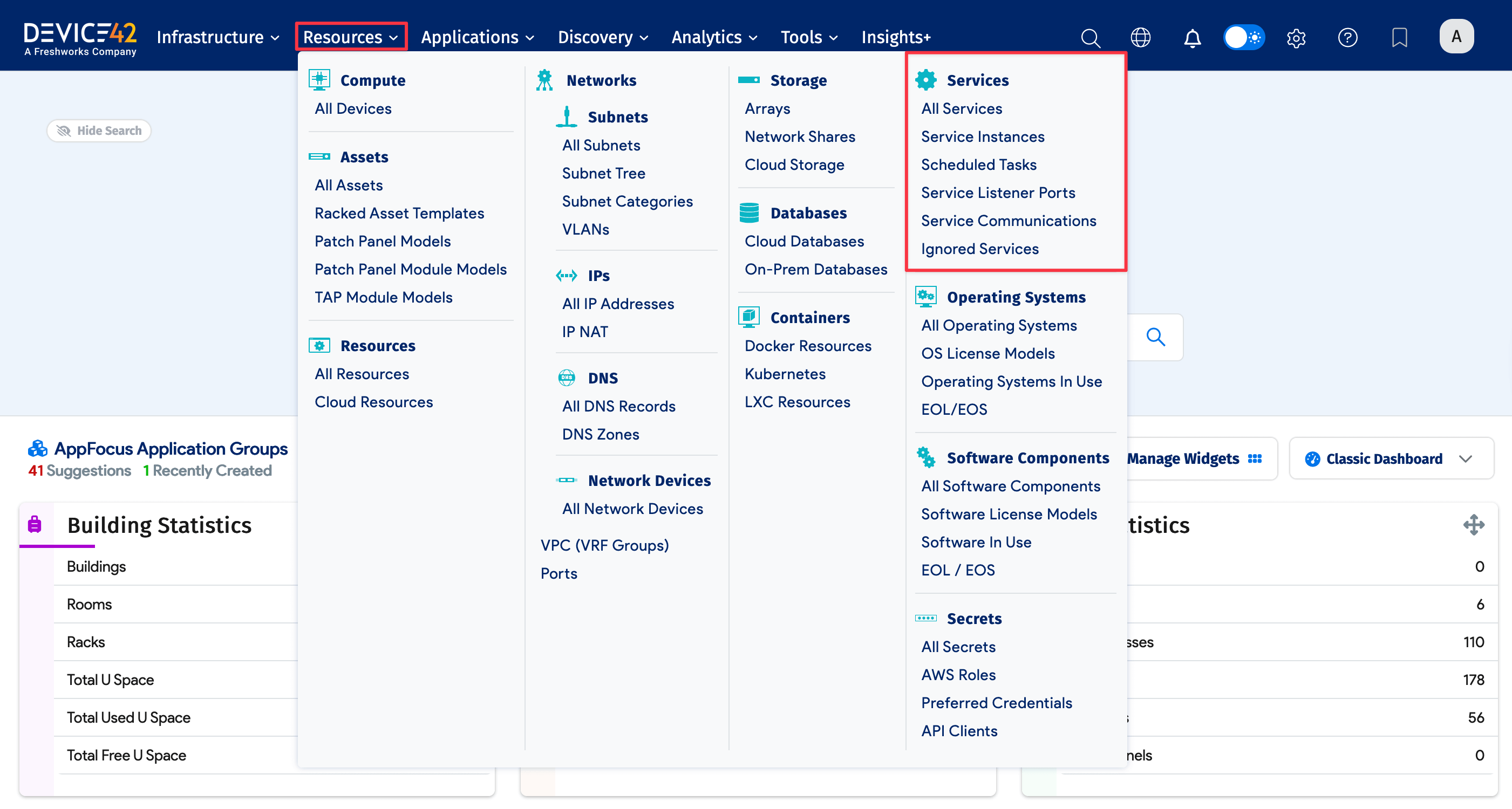This screenshot has width=1512, height=809.
Task: Expand the Analytics menu dropdown
Action: click(714, 38)
